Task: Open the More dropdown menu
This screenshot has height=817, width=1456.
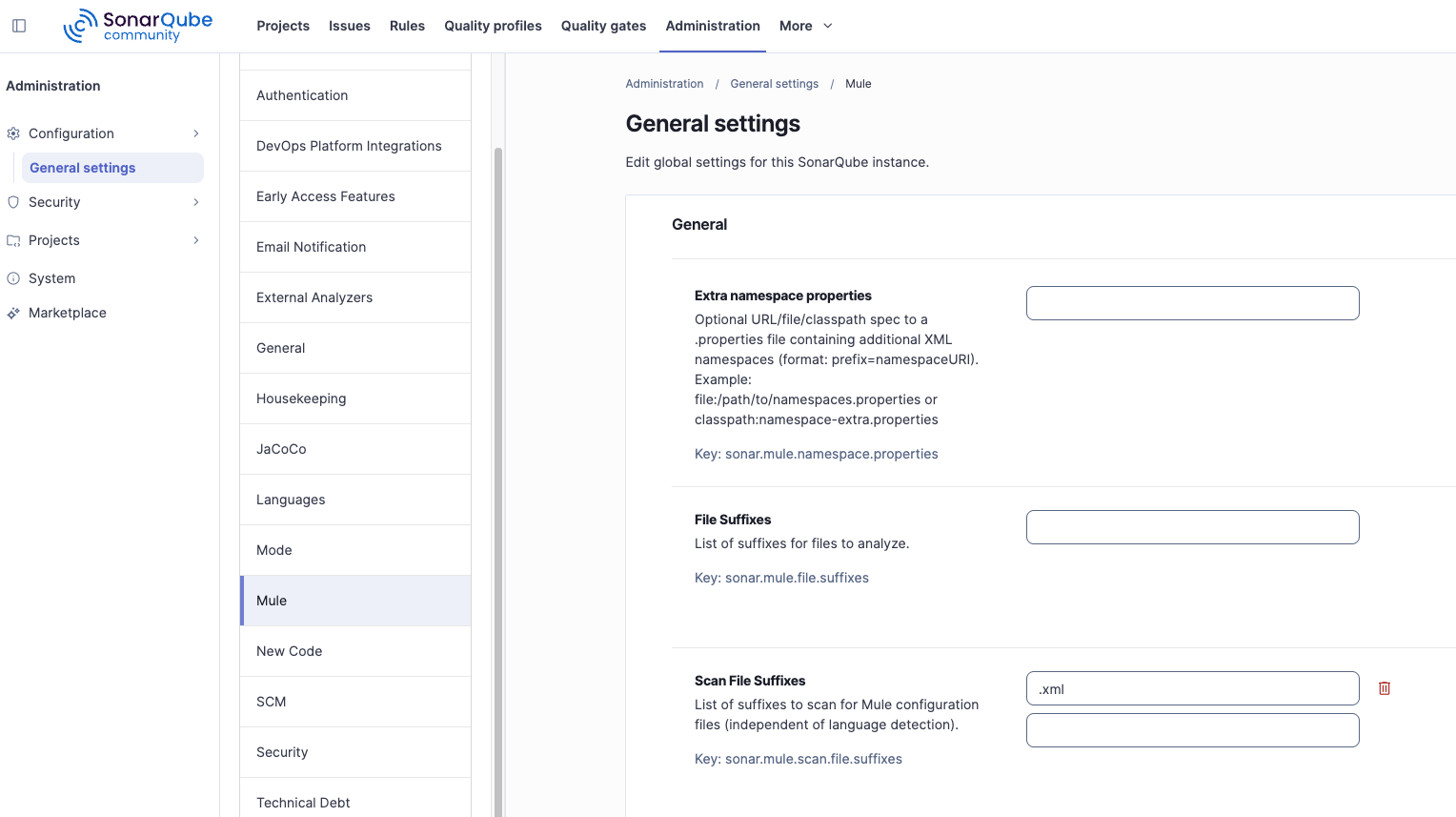Action: coord(806,26)
